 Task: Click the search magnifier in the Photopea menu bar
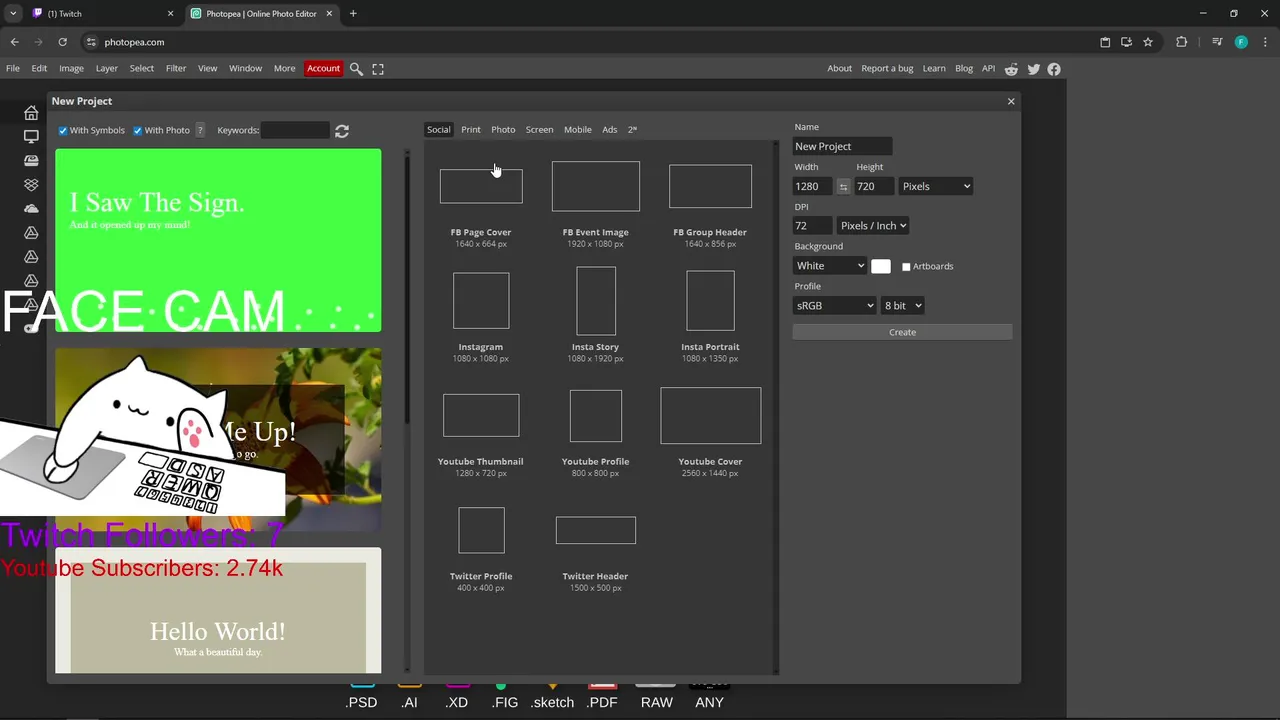point(356,69)
